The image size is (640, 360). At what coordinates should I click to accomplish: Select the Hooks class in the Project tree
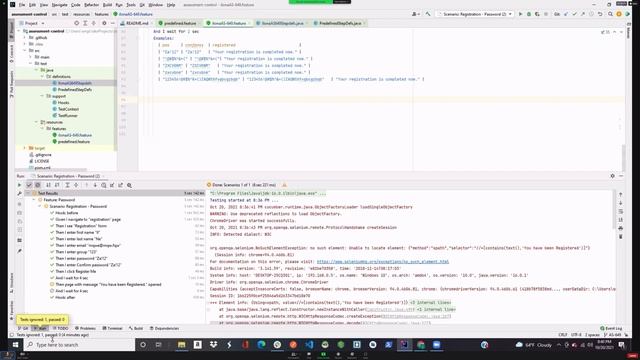63,102
